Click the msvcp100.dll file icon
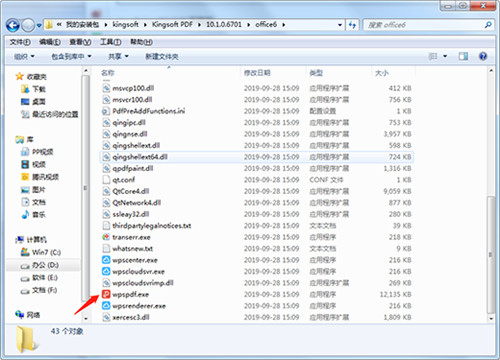The image size is (500, 360). [106, 88]
